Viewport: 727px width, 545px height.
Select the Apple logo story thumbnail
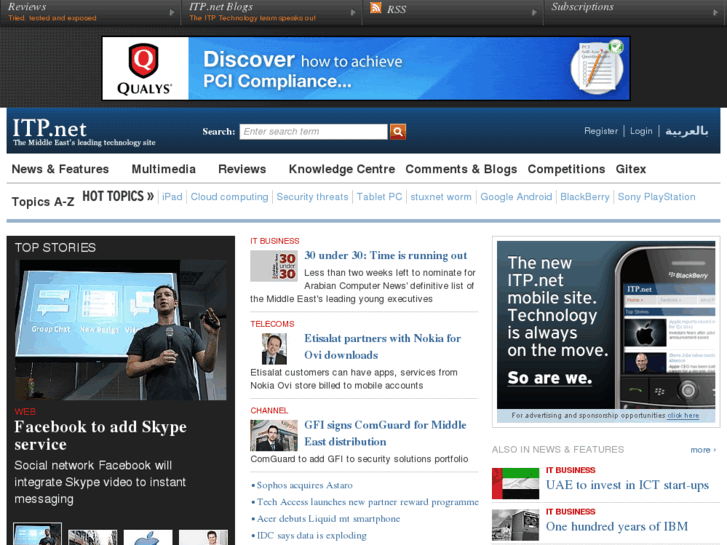tap(148, 537)
